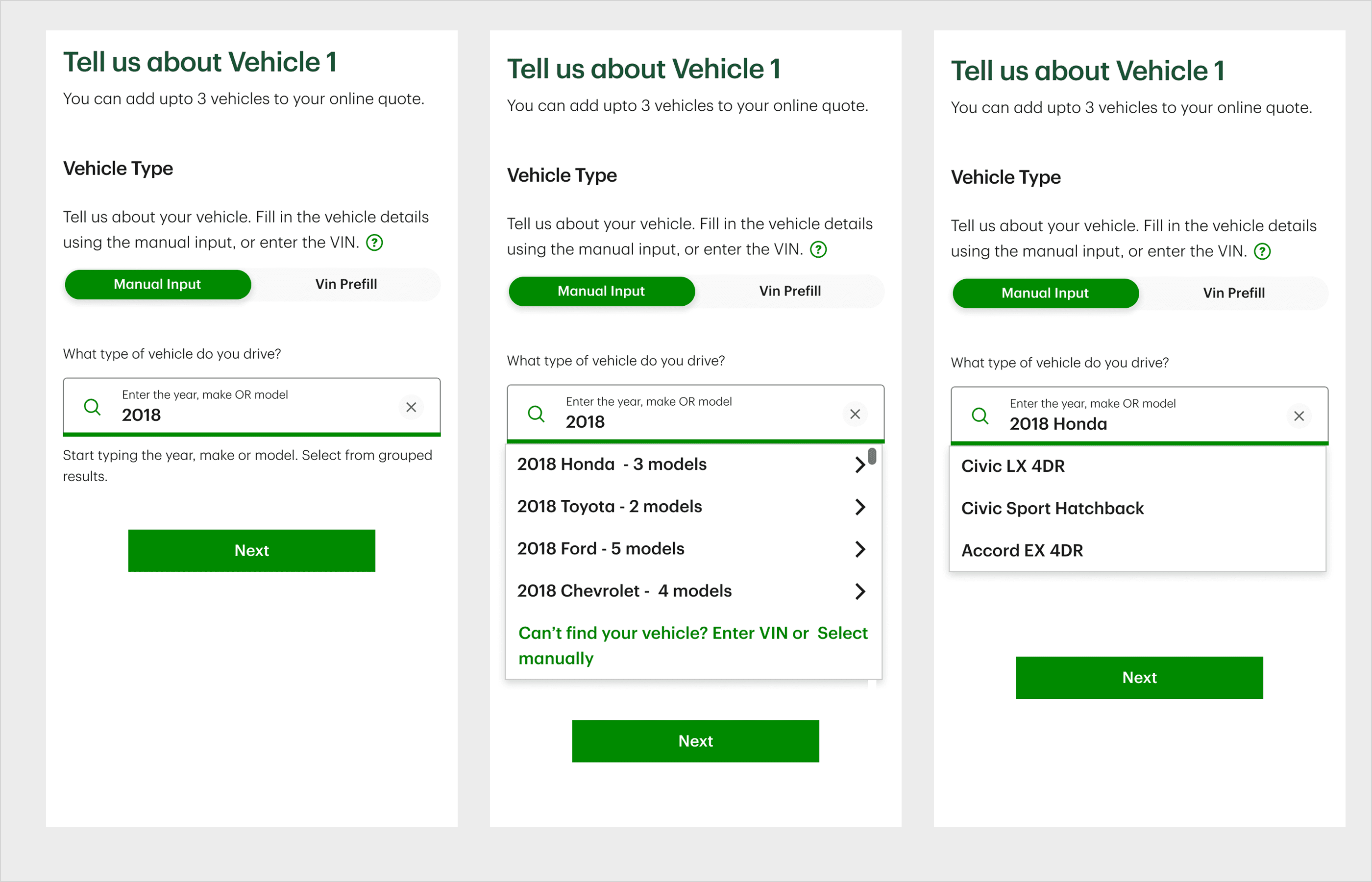Switch the middle panel to Vin Prefill mode
Image resolution: width=1372 pixels, height=882 pixels.
click(790, 291)
